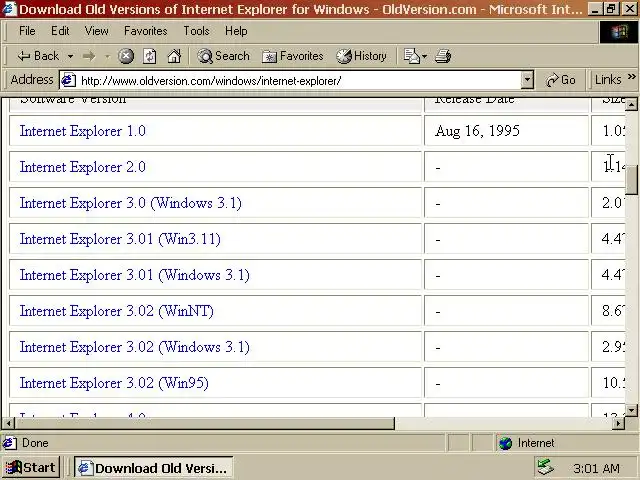The image size is (640, 480).
Task: Expand the Links toolbar chevron
Action: pos(631,77)
